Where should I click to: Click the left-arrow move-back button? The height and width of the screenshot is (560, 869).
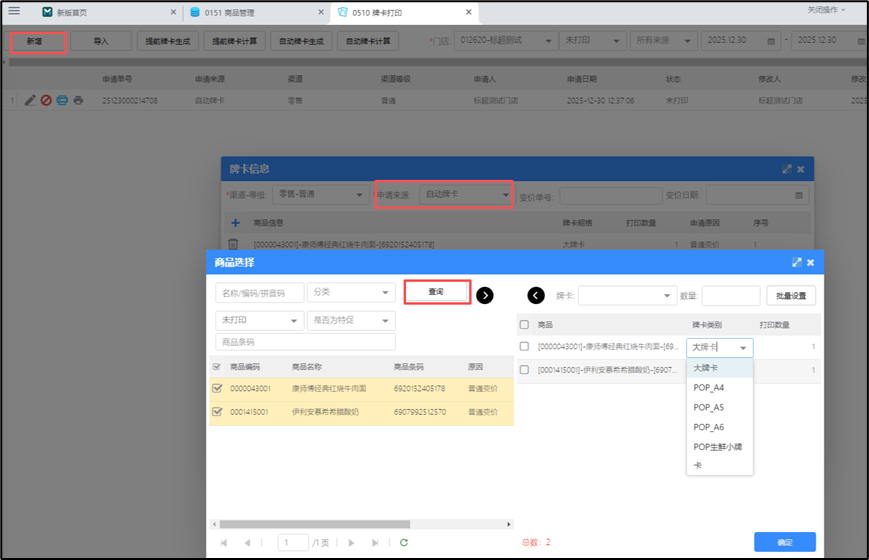(x=536, y=295)
